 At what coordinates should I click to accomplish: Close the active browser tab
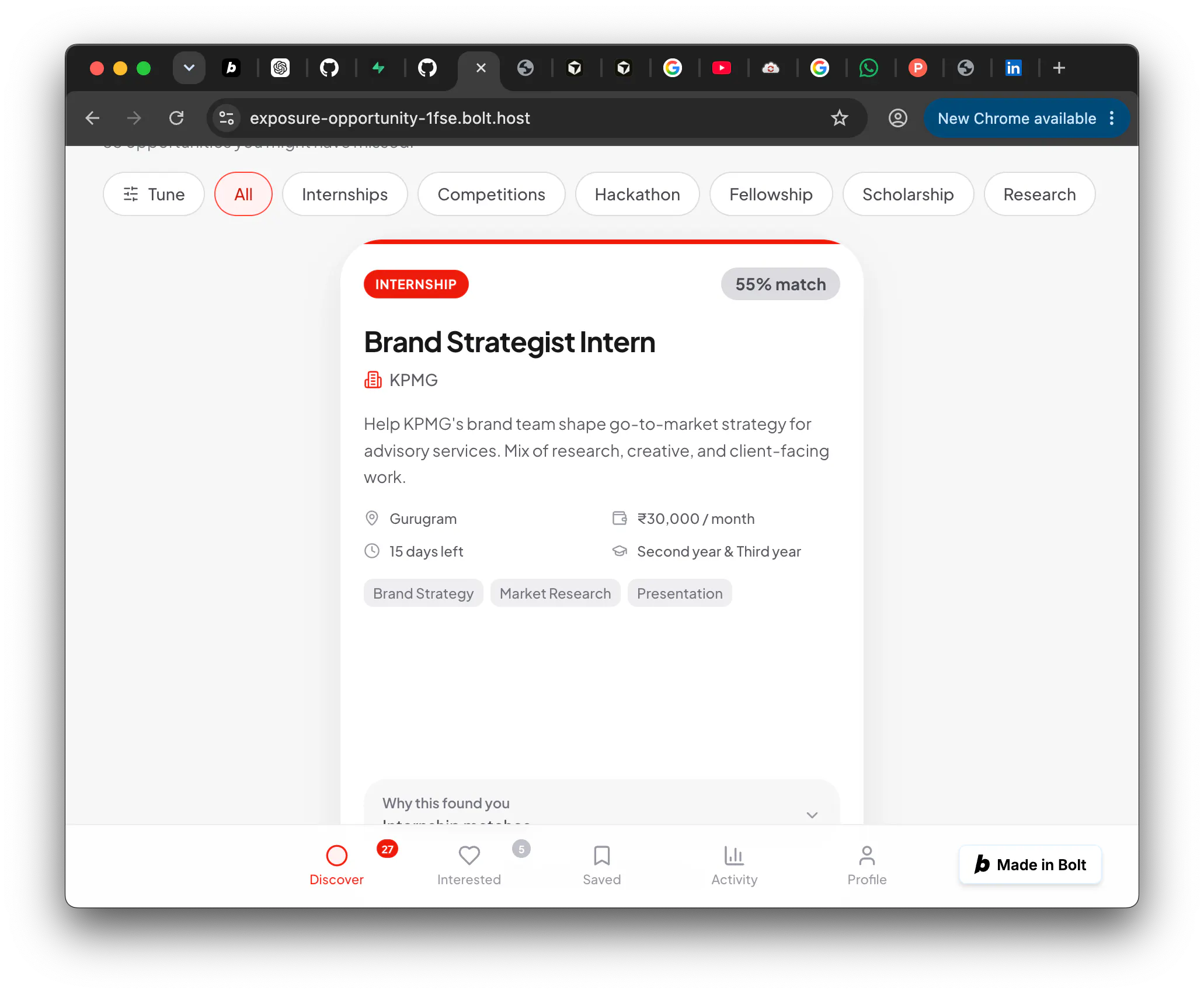481,68
